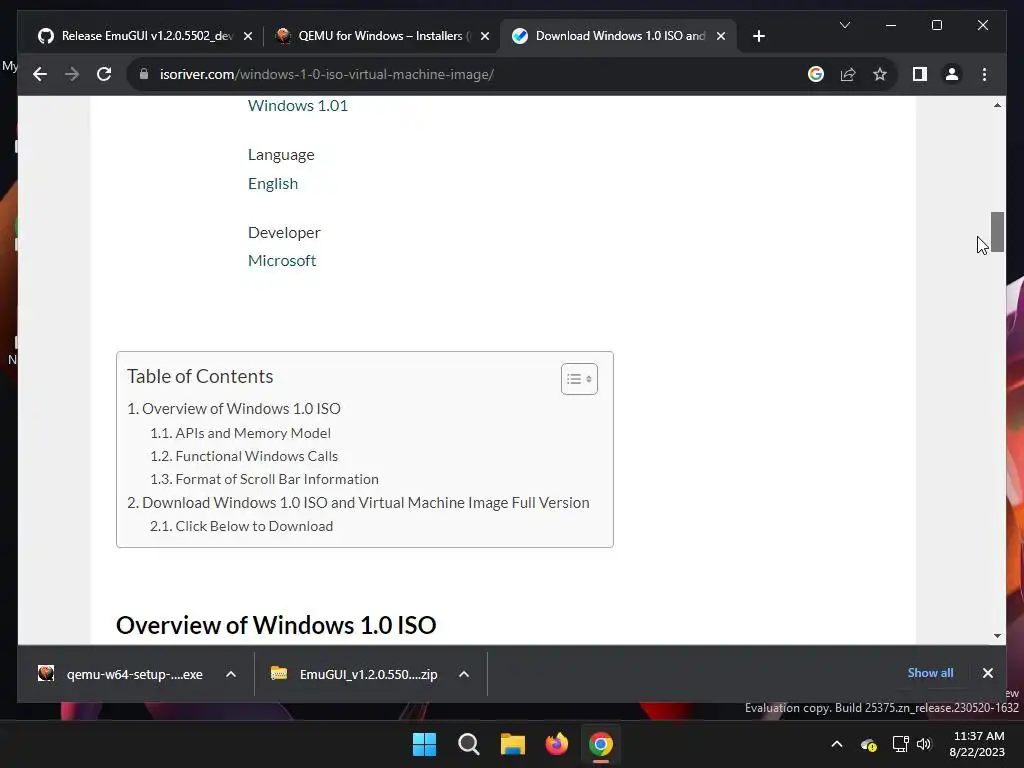Open a new browser tab
The height and width of the screenshot is (768, 1024).
pos(758,36)
